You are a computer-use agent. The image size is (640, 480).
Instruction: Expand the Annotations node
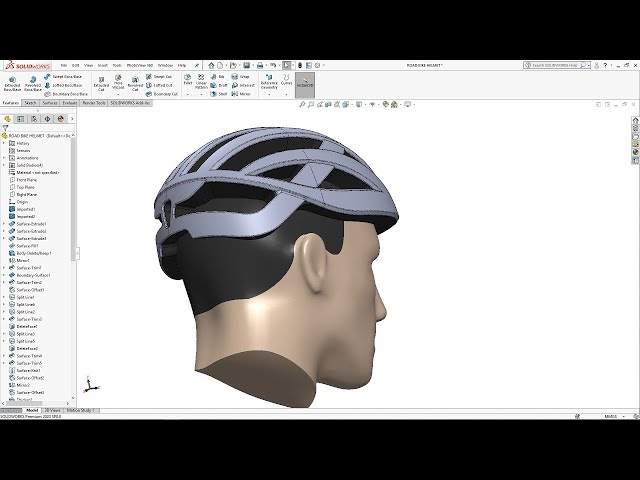4,158
